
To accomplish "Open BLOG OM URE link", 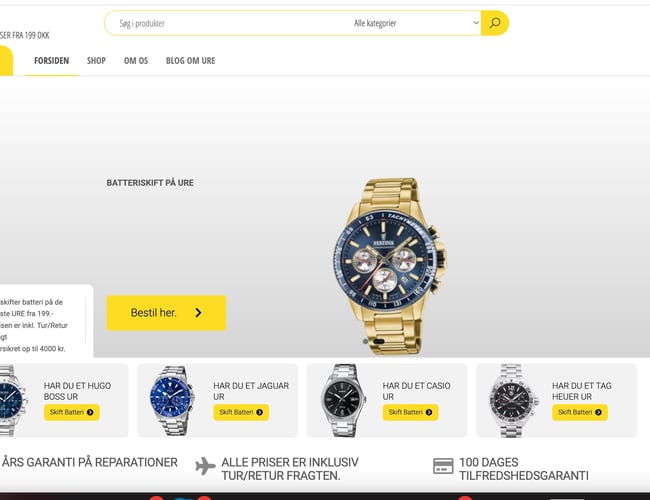I will [x=190, y=61].
